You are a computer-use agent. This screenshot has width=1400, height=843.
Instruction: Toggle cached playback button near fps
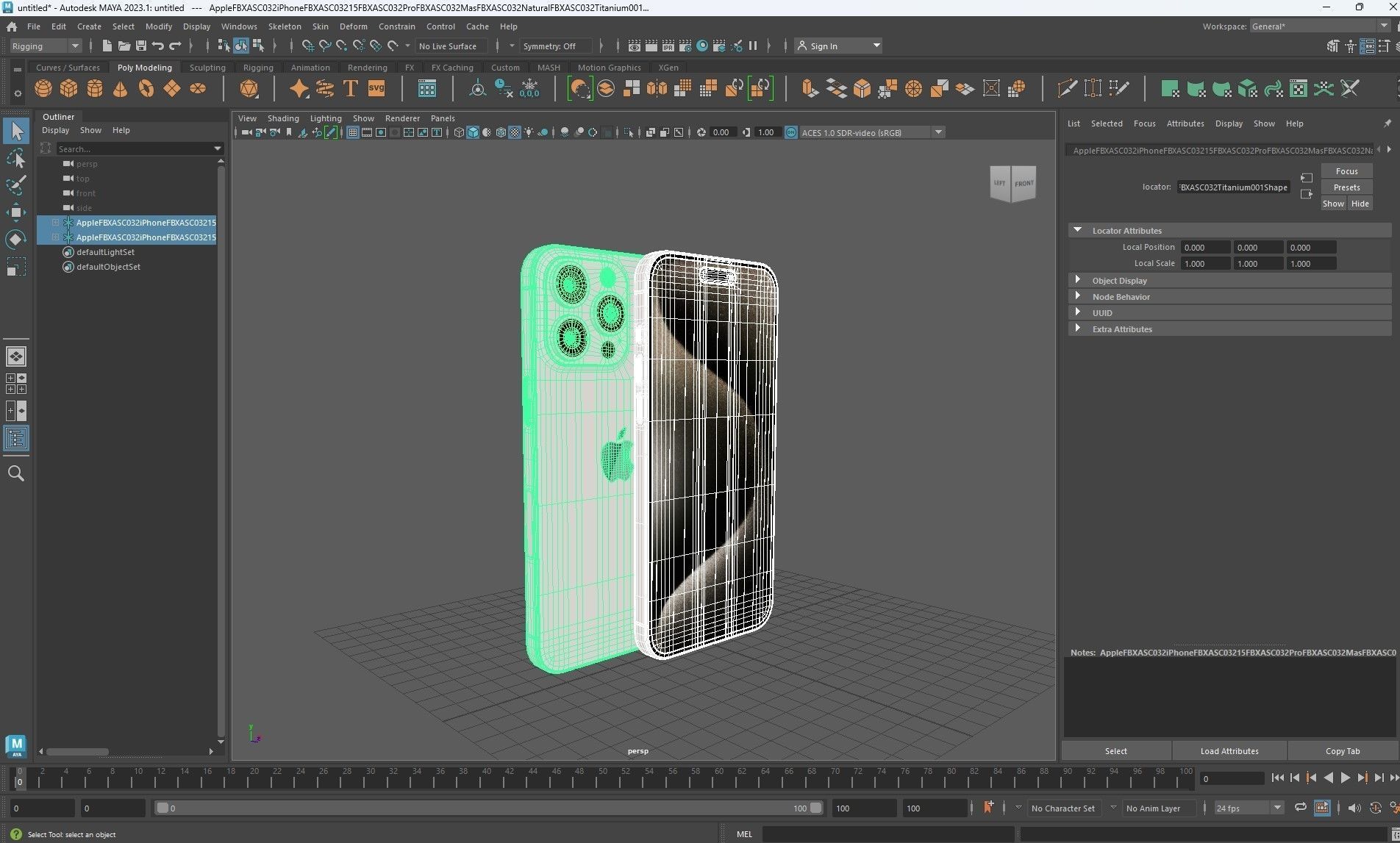click(x=1322, y=808)
